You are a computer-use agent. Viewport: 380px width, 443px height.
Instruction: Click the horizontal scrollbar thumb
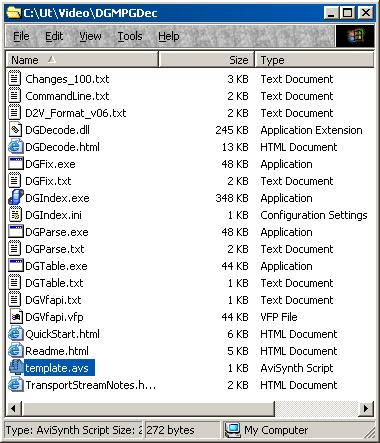(148, 408)
